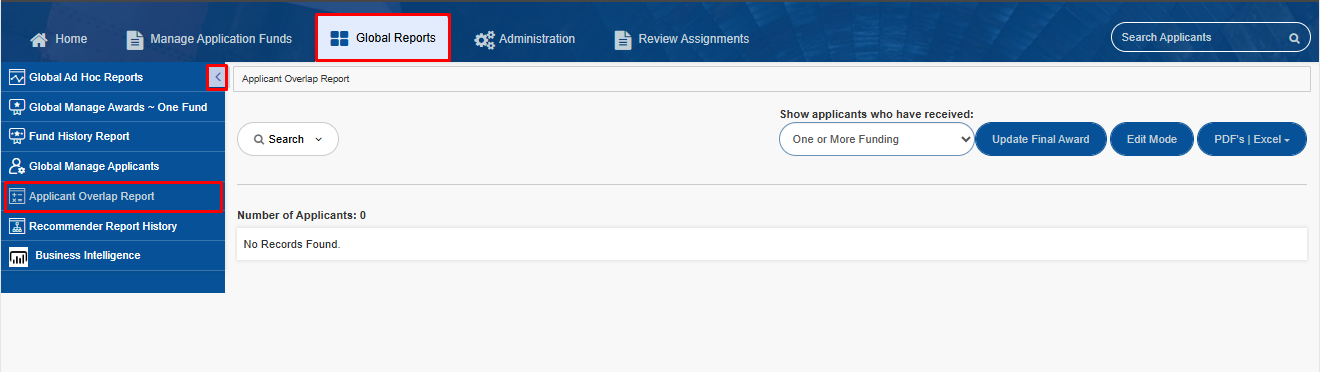
Task: Expand the Search options dropdown
Action: coord(288,139)
